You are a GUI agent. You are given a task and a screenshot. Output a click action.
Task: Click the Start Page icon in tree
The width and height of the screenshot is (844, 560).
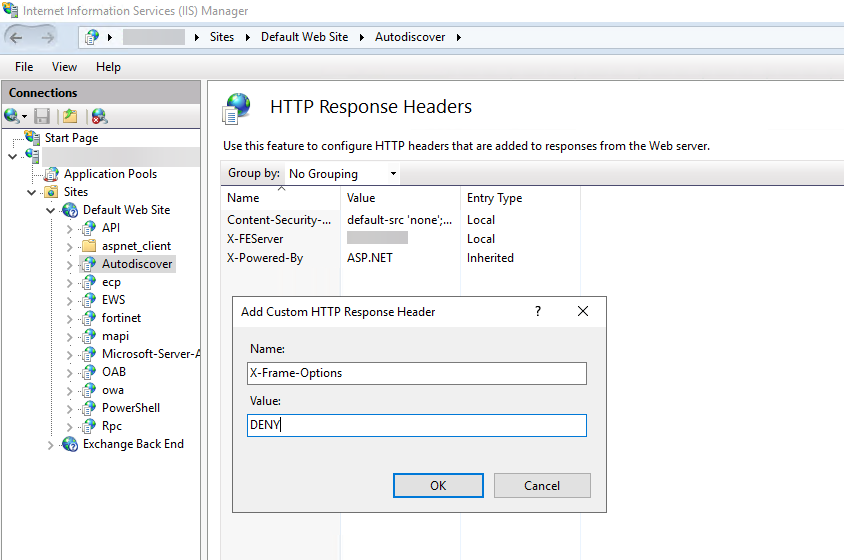point(32,138)
